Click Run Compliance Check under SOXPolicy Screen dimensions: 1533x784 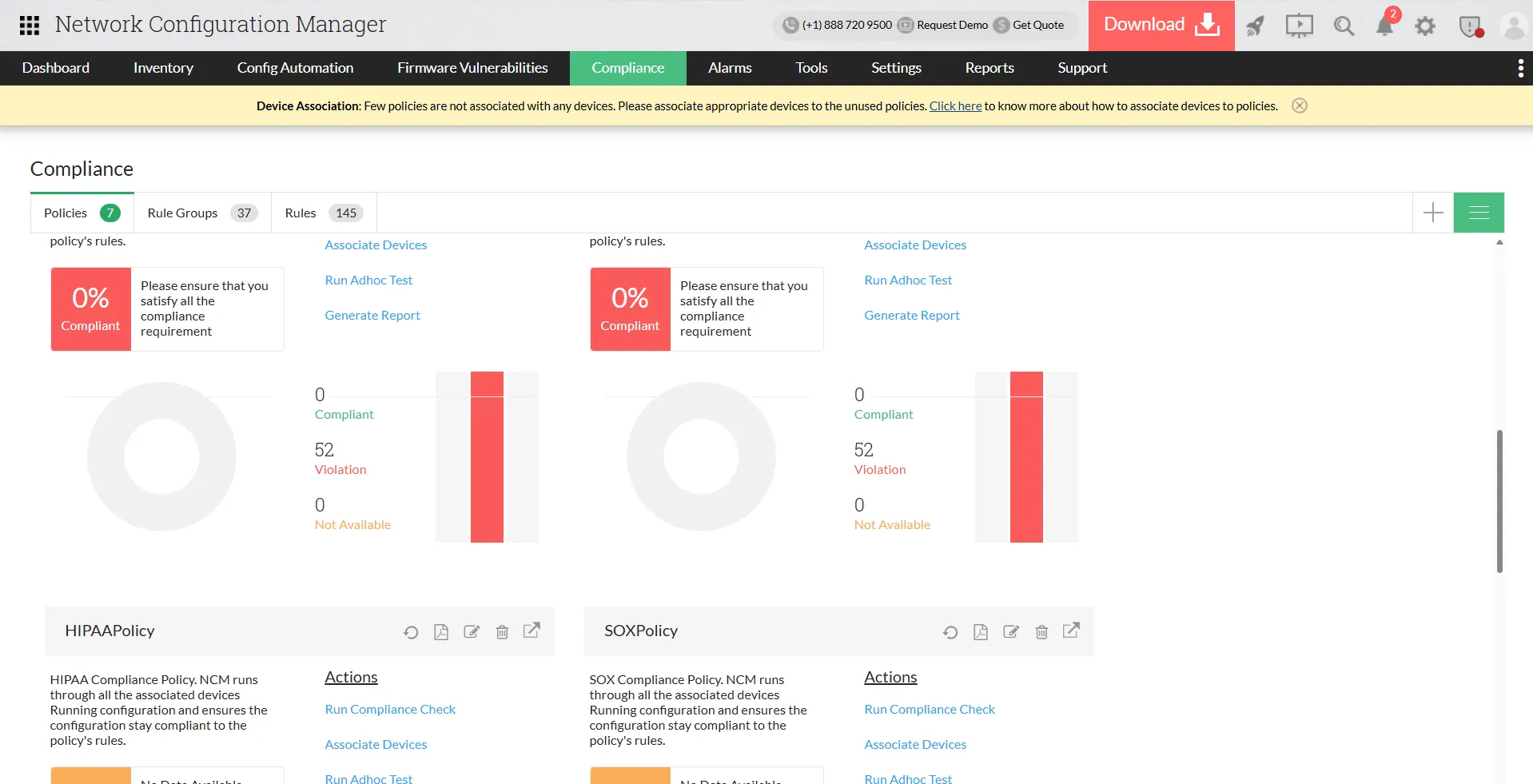pos(930,709)
